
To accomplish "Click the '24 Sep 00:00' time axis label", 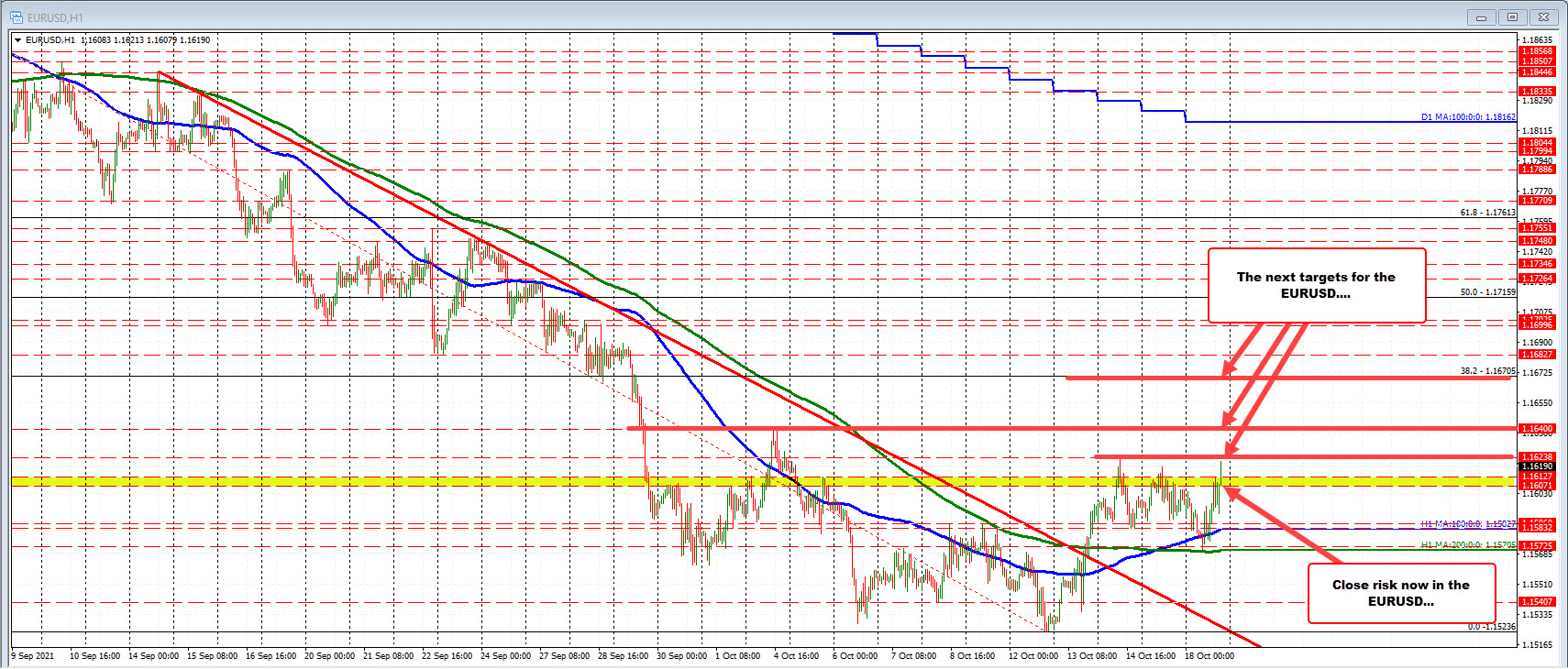I will [x=505, y=656].
